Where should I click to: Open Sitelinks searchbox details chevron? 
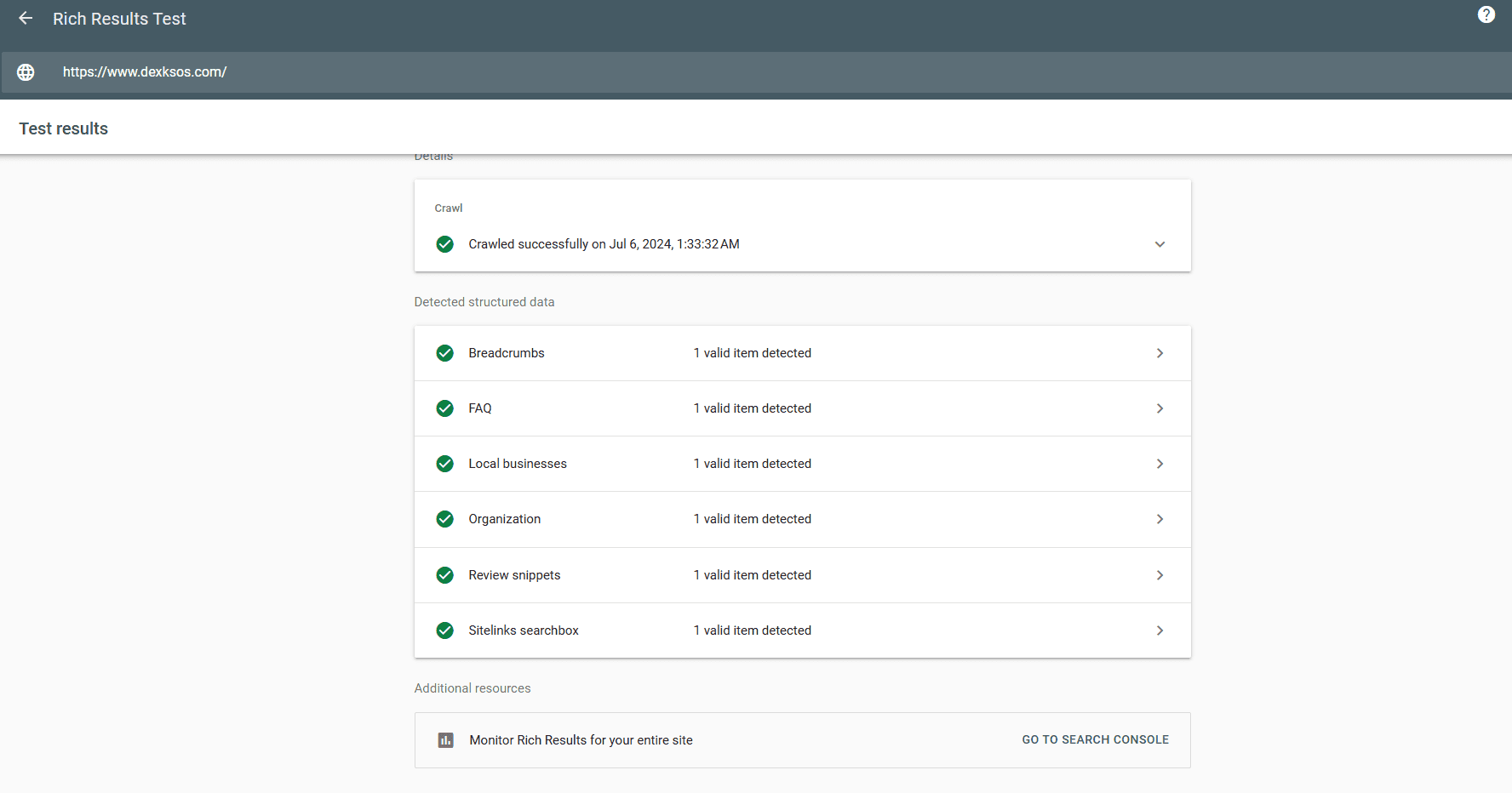coord(1160,630)
